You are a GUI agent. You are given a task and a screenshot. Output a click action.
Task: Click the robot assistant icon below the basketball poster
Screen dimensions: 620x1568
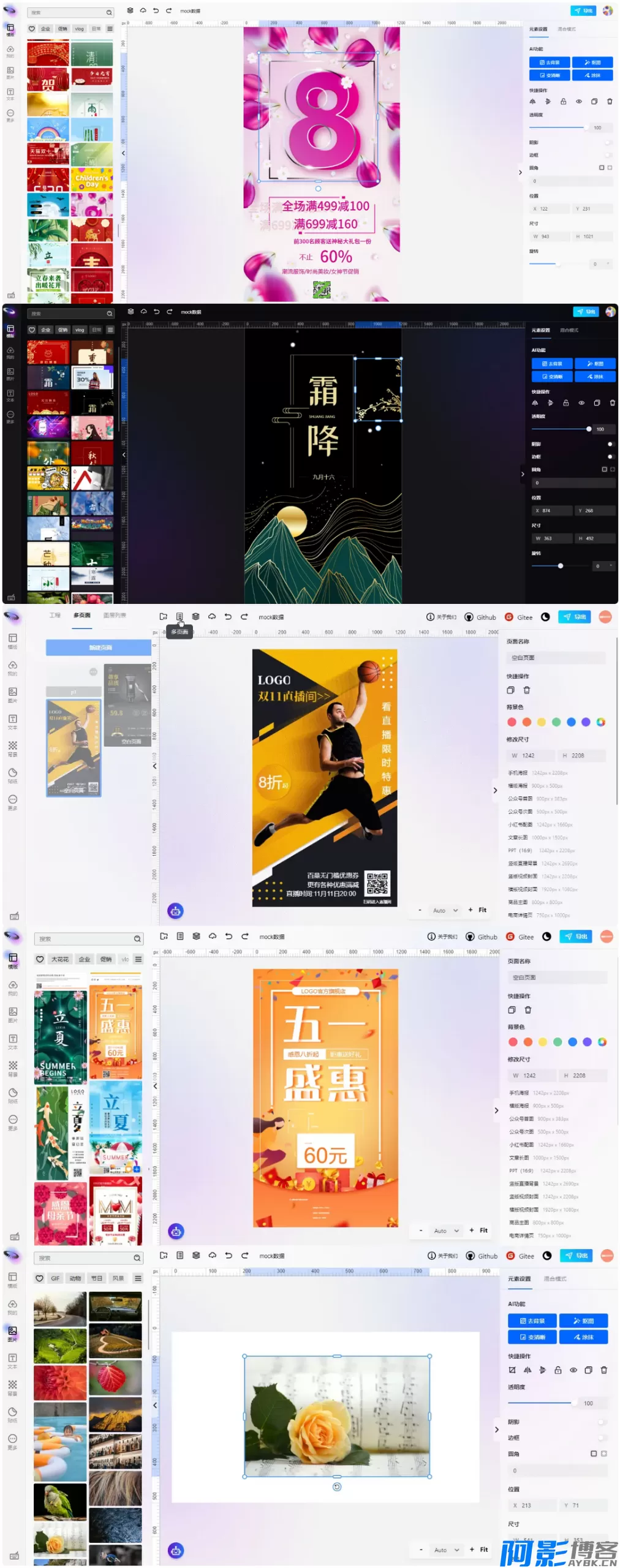(176, 911)
